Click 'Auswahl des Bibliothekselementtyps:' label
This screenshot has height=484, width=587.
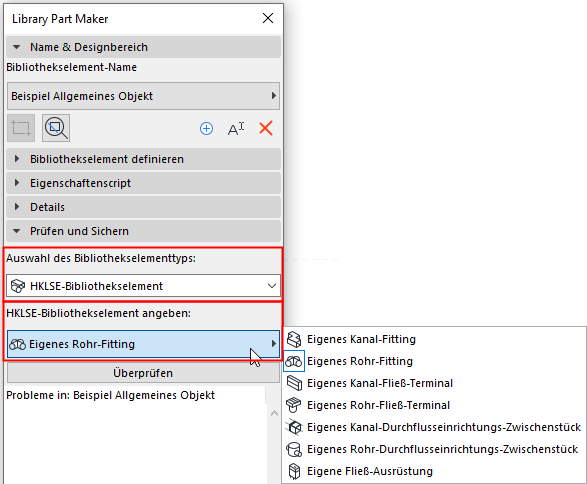coord(101,258)
